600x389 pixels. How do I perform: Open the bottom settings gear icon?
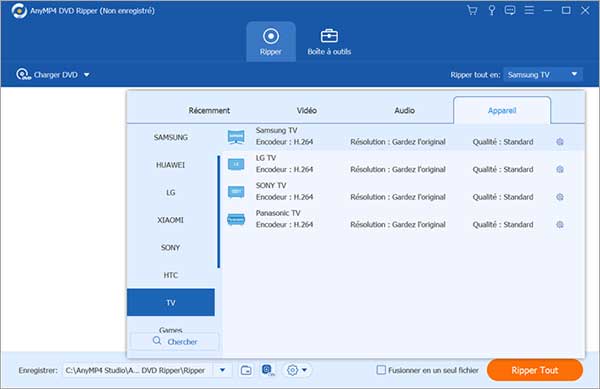[x=292, y=370]
